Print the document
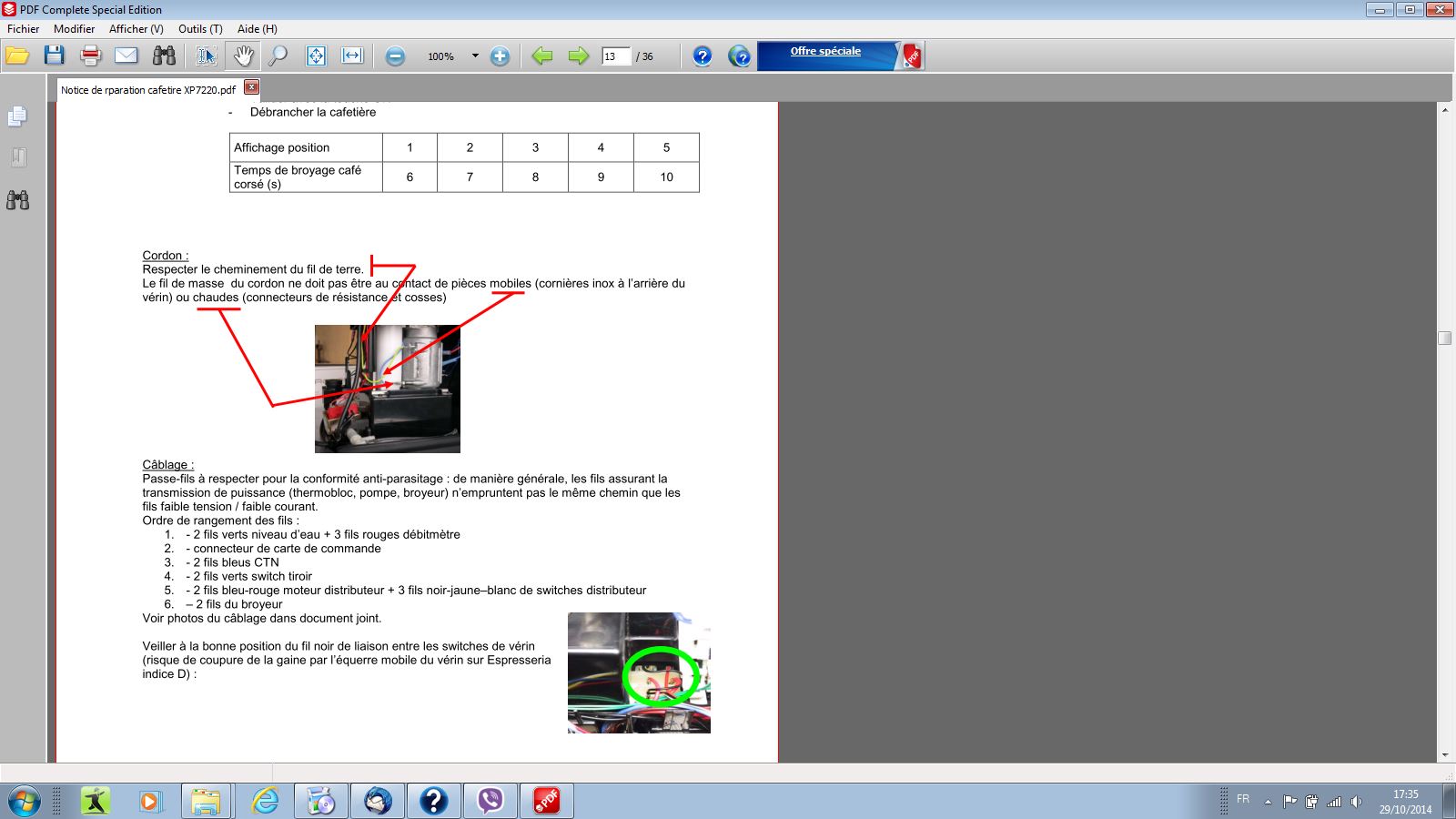The height and width of the screenshot is (819, 1456). [91, 56]
